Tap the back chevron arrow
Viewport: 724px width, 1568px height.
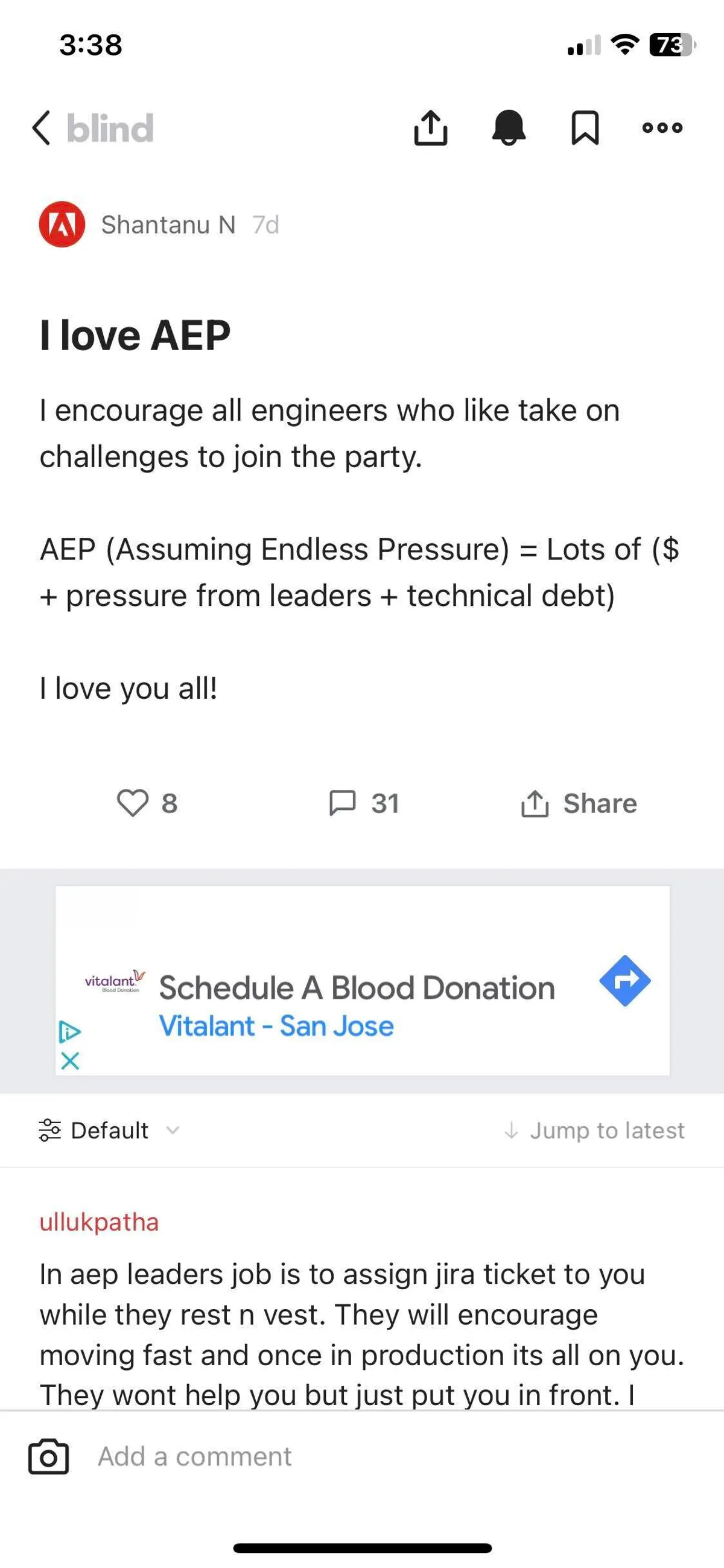[42, 129]
